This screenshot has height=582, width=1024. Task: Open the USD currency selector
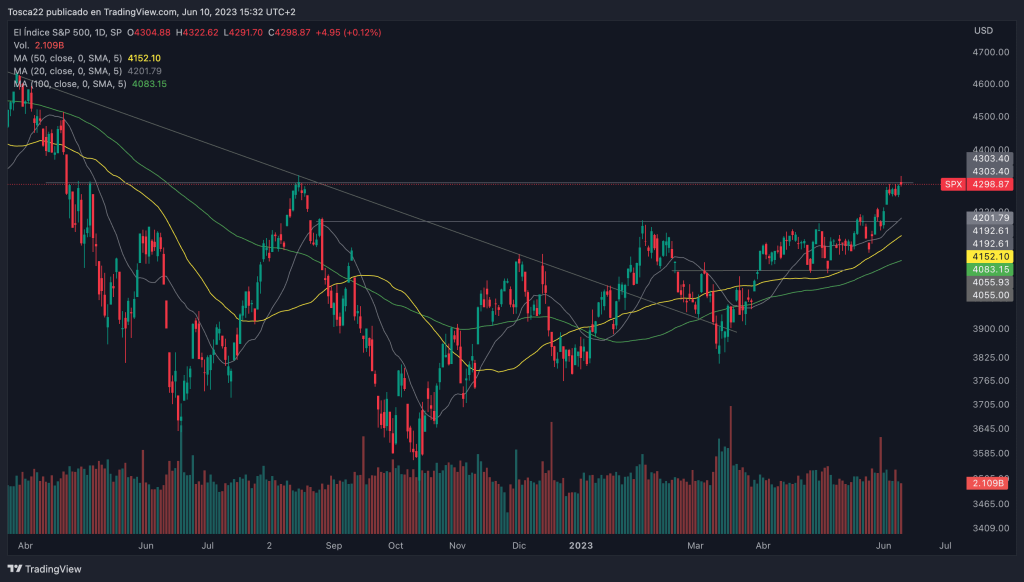[x=983, y=31]
